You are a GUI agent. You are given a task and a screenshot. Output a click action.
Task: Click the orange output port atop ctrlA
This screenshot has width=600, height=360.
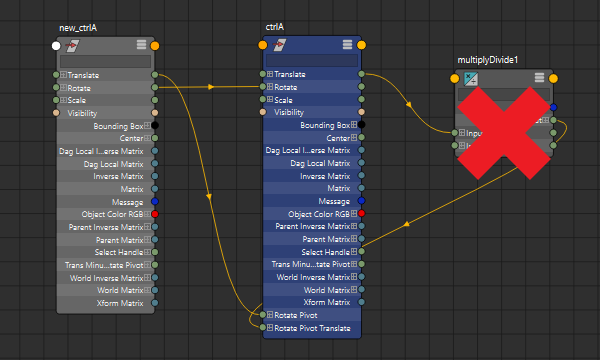[x=362, y=45]
